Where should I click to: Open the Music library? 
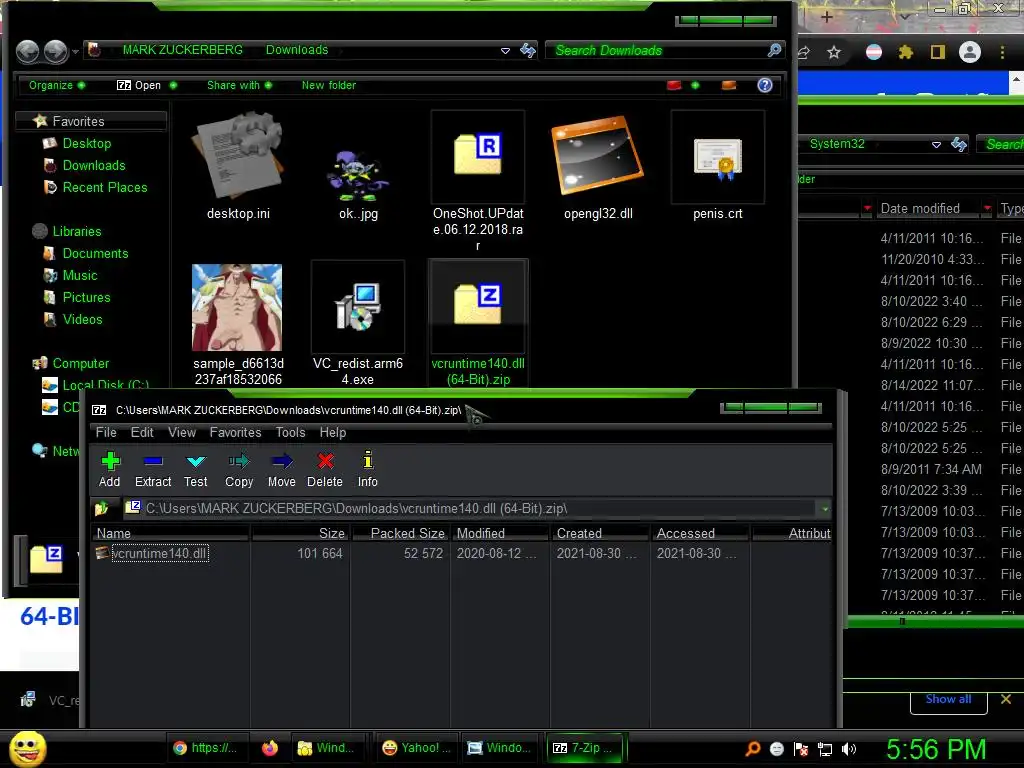(x=80, y=276)
